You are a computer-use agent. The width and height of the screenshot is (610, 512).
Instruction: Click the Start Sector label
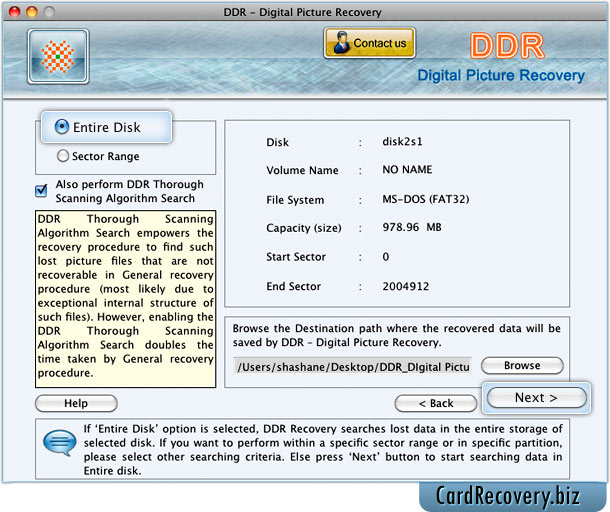[296, 257]
